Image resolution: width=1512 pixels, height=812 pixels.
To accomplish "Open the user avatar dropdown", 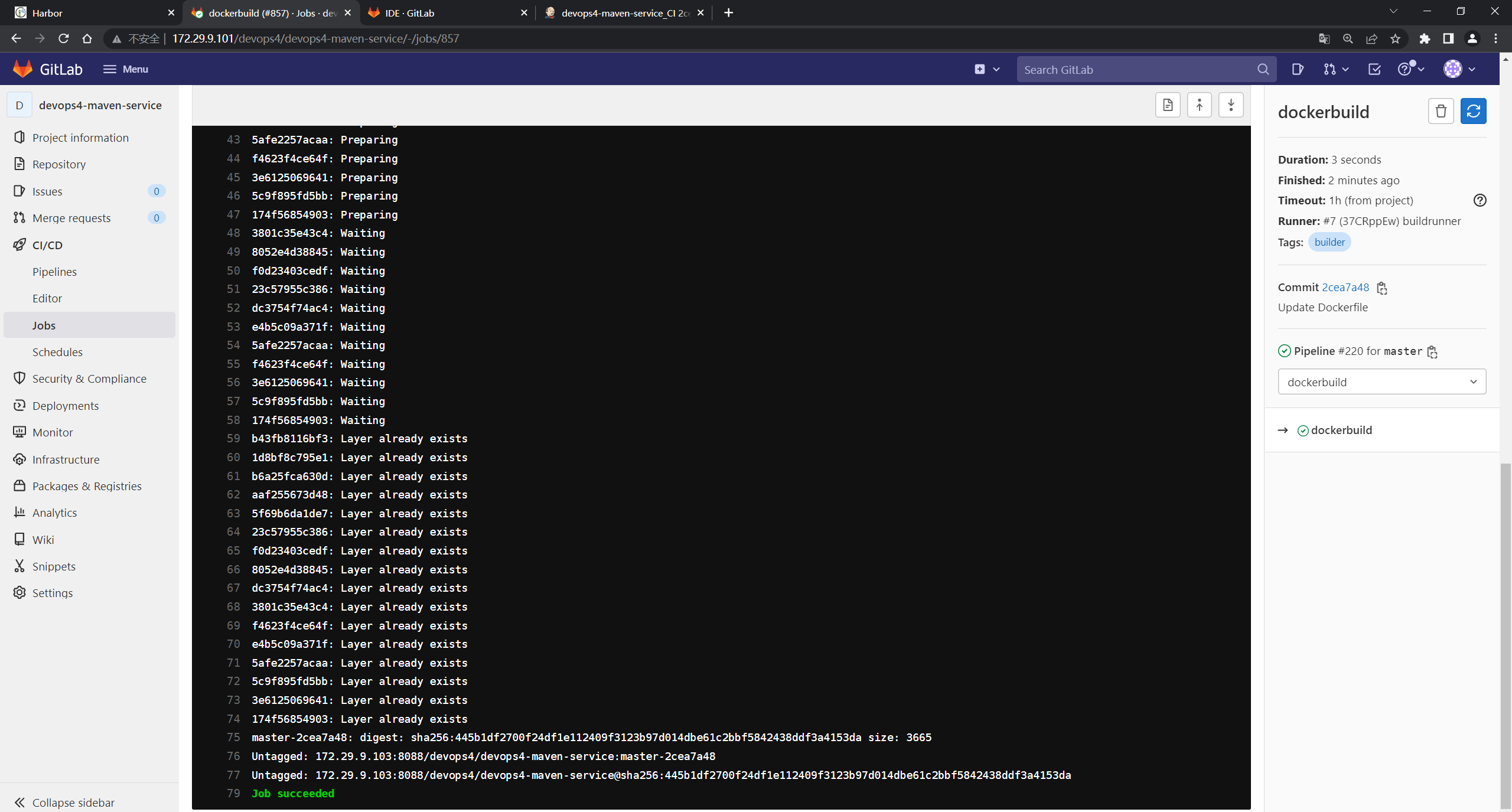I will point(1459,69).
